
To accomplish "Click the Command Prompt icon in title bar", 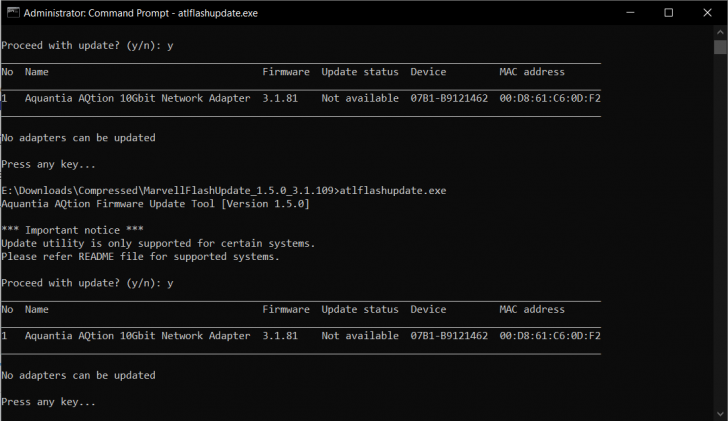I will tap(13, 13).
